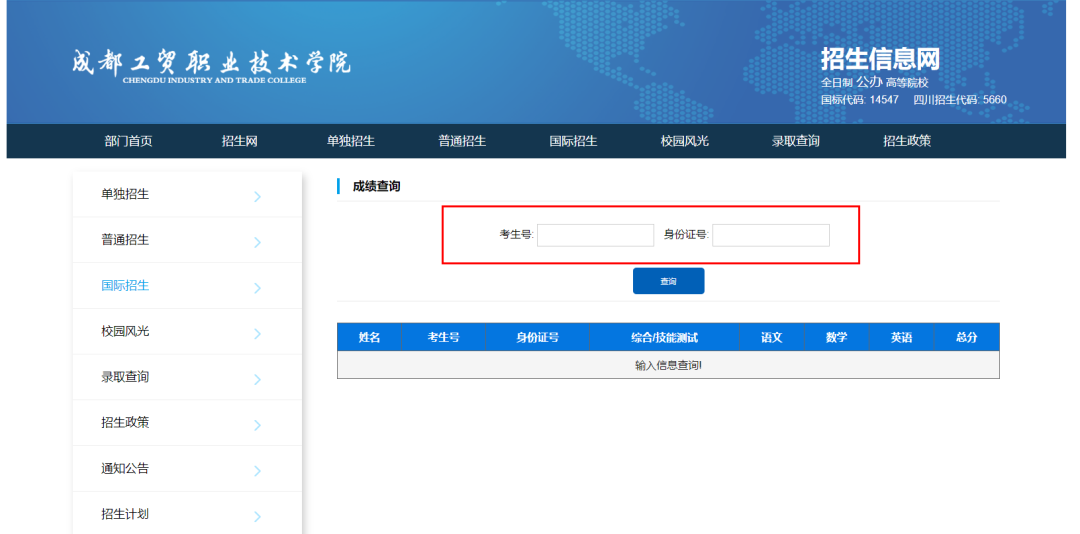The image size is (1080, 534).
Task: Select 通知公告 in the left sidebar
Action: pyautogui.click(x=187, y=469)
